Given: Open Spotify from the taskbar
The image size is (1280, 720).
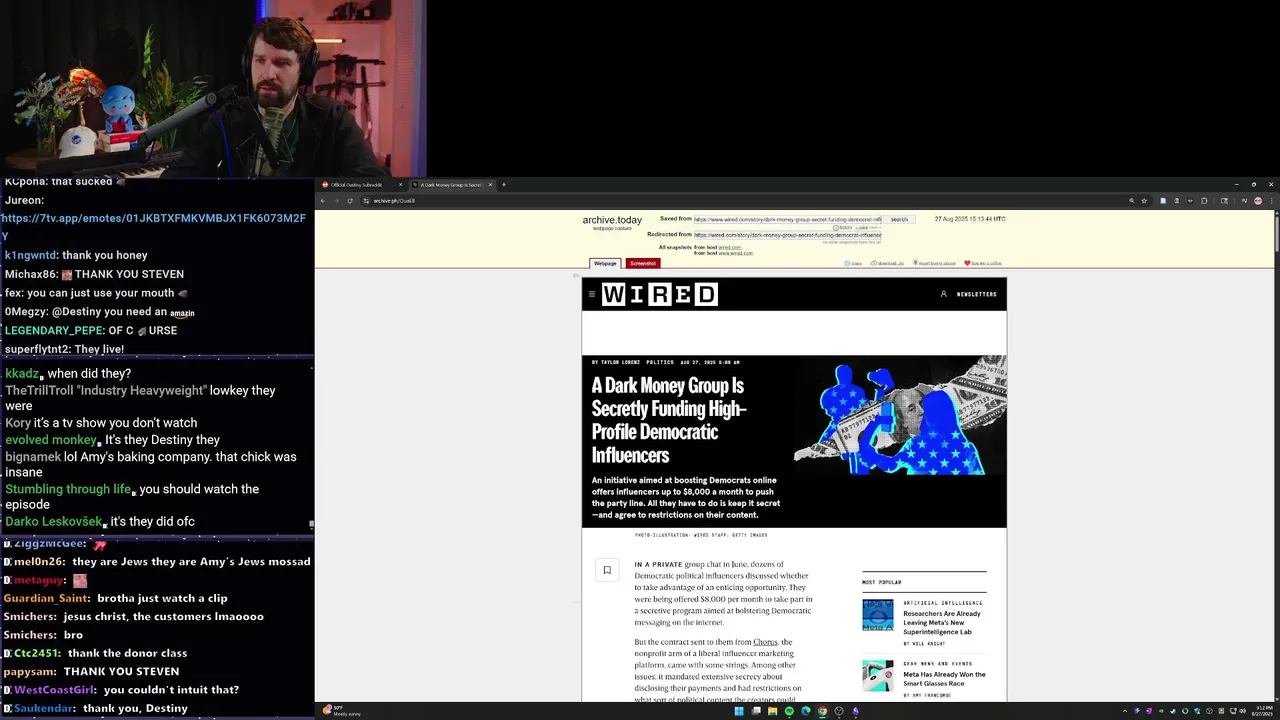Looking at the screenshot, I should 789,711.
